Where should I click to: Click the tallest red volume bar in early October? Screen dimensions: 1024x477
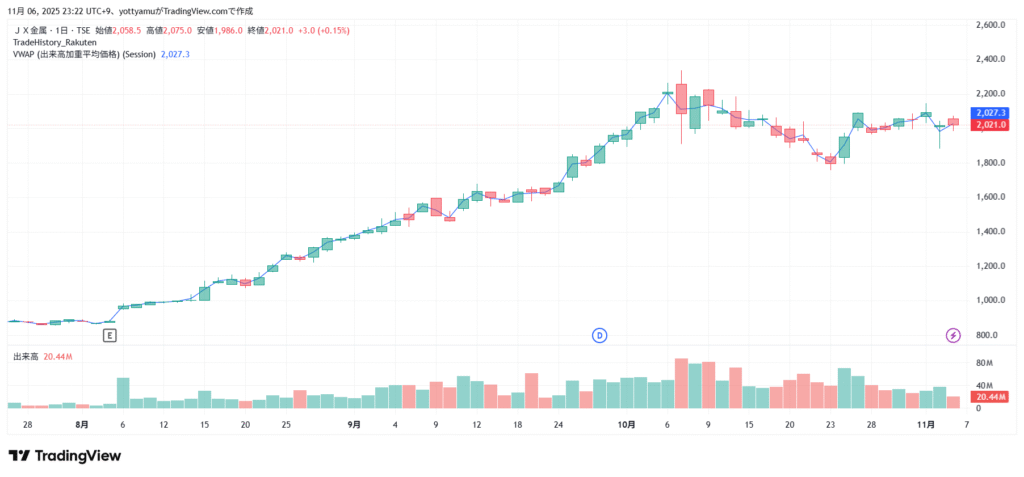tap(681, 383)
